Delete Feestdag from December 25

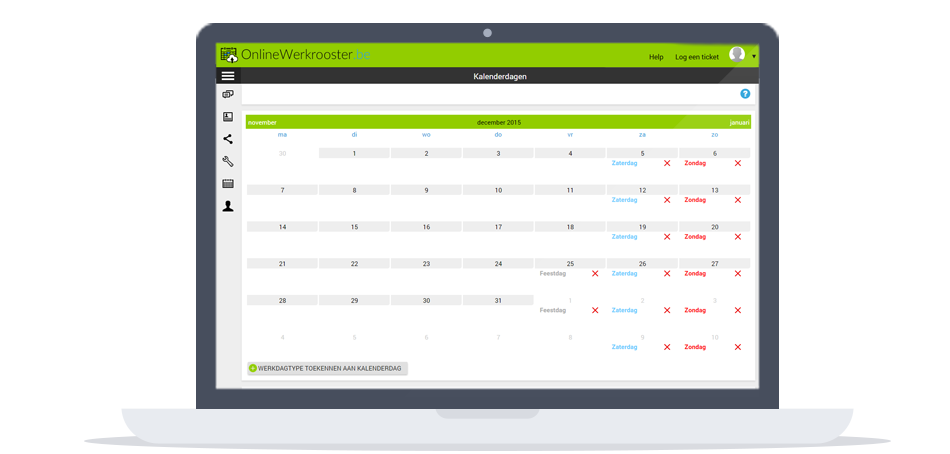[x=595, y=273]
